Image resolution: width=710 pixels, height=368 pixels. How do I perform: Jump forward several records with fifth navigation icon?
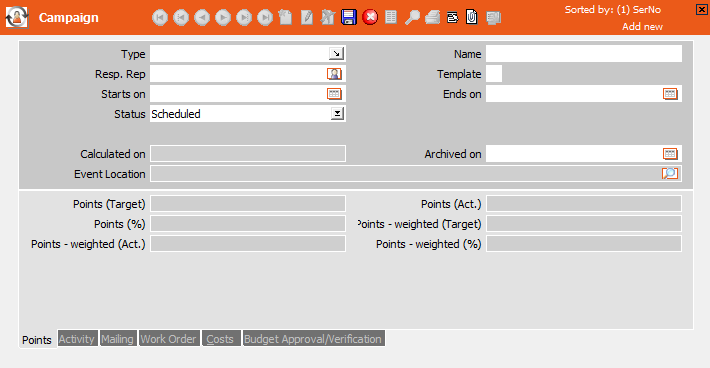(244, 18)
